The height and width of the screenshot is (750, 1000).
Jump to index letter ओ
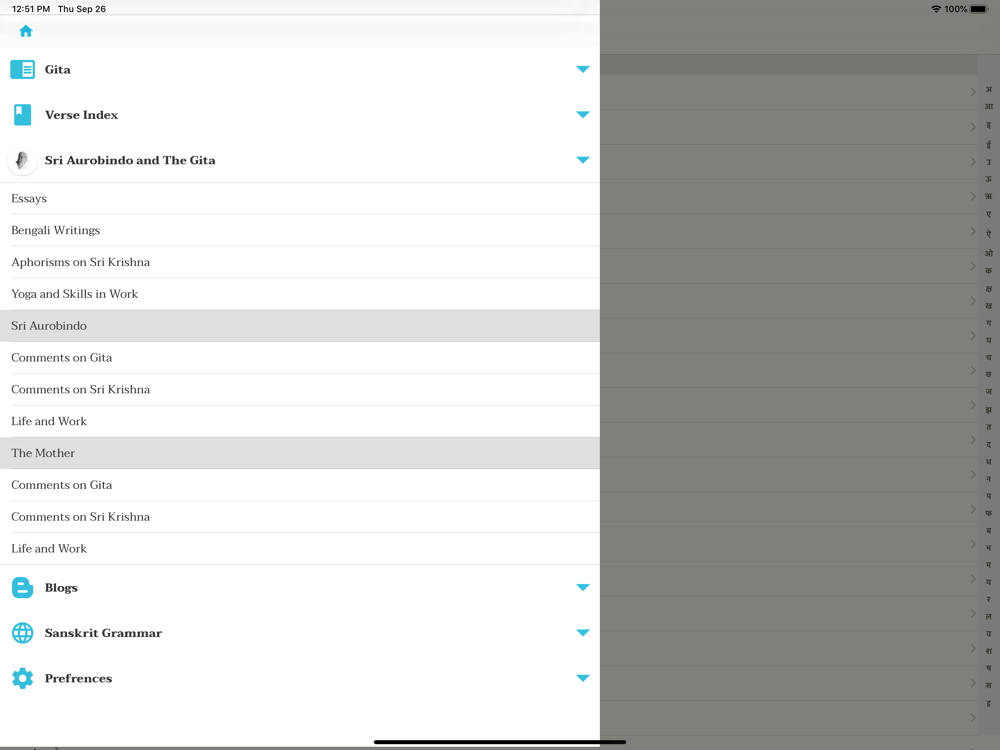[989, 253]
